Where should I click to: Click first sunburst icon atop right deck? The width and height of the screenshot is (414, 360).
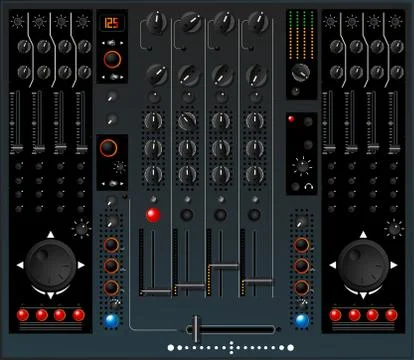(x=330, y=22)
